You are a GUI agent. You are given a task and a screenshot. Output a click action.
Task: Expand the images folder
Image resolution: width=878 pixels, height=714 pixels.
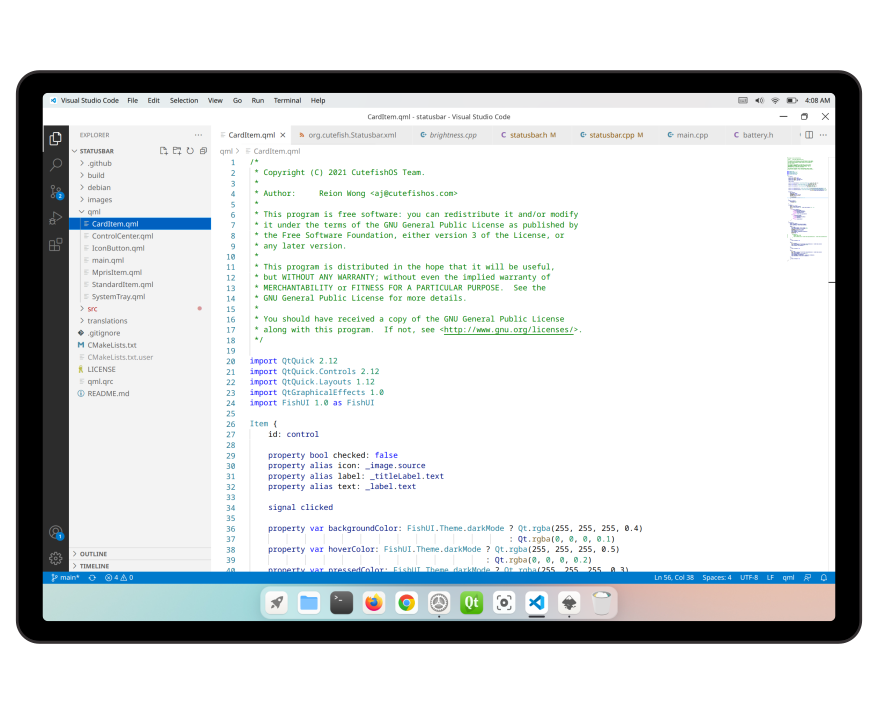[140, 199]
